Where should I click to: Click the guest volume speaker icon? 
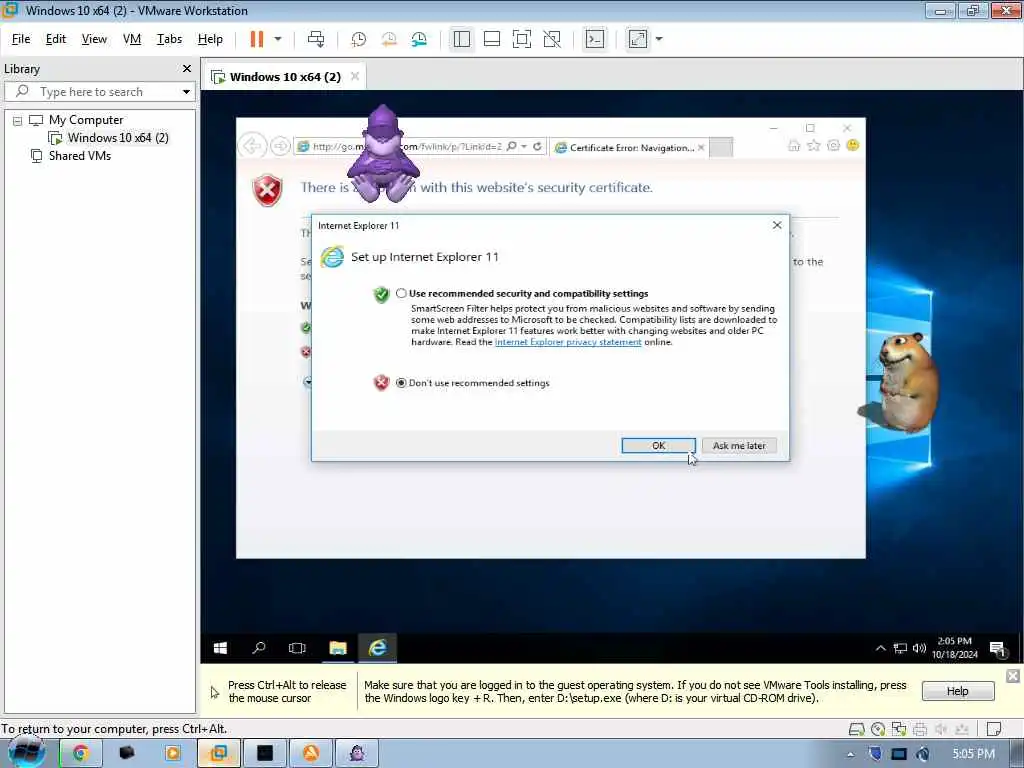pos(920,648)
